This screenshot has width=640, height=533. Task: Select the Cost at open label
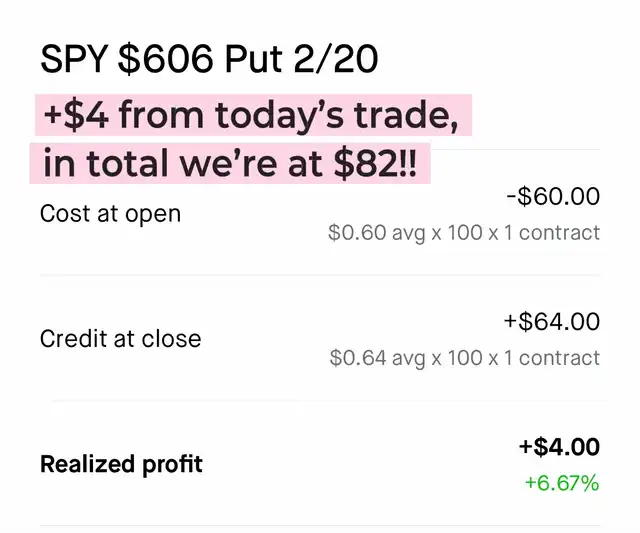click(x=110, y=213)
